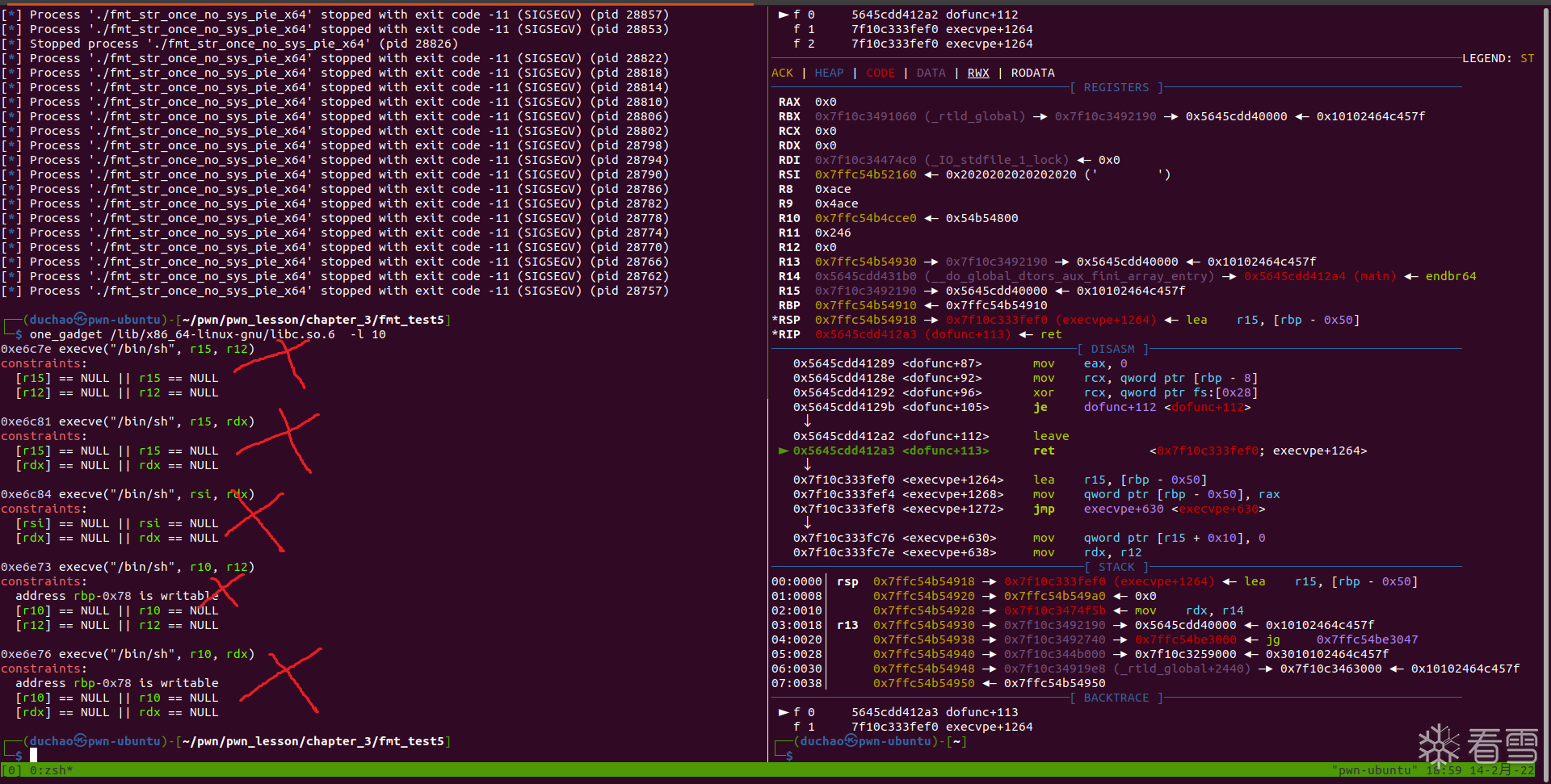Select stack entry 06:0030 _rtld_global+2440

pyautogui.click(x=1145, y=669)
